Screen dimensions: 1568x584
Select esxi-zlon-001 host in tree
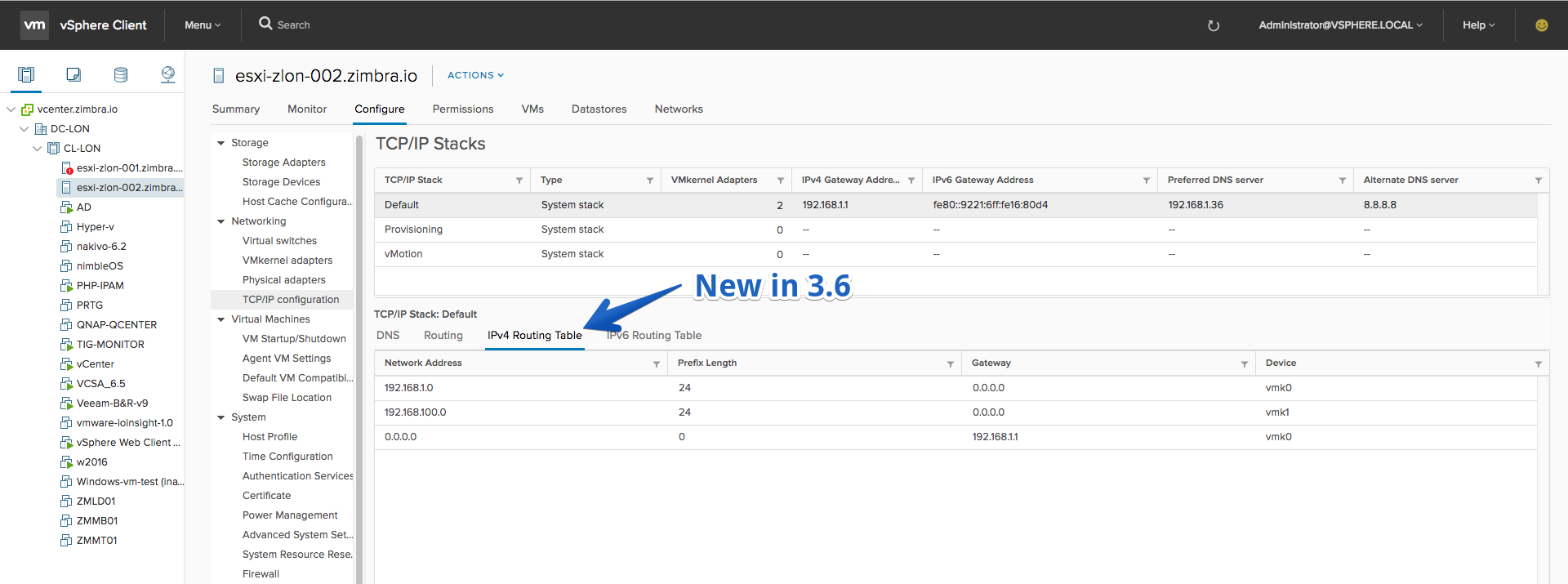coord(129,168)
